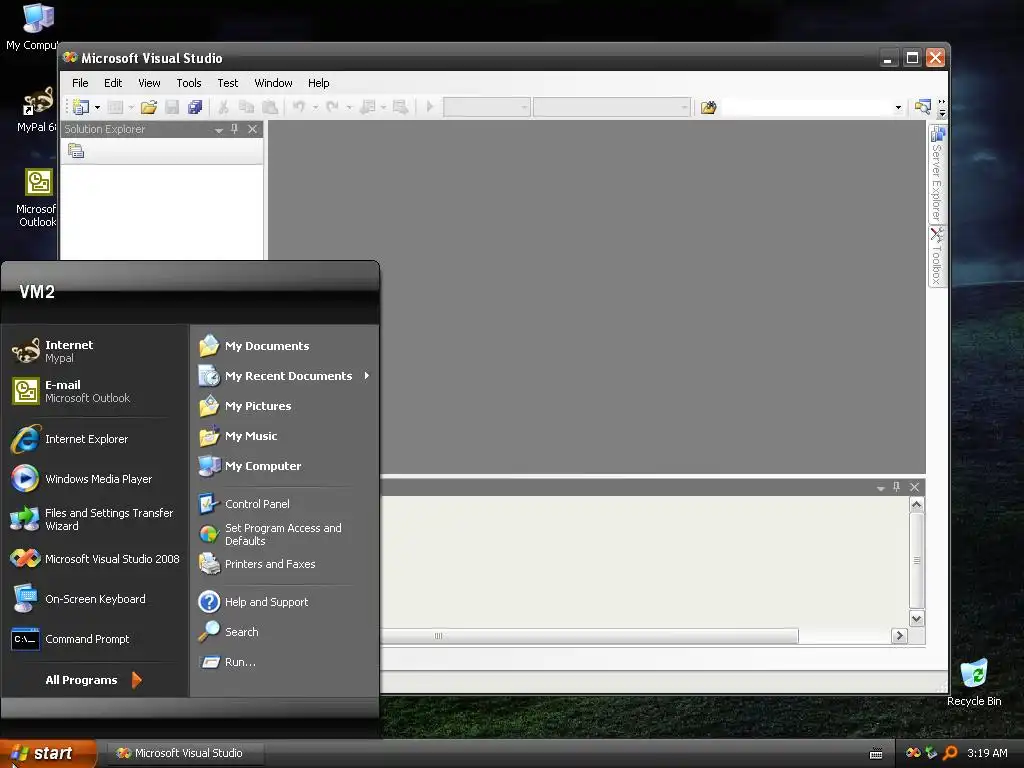Launch Mypal Internet browser from Start menu
Image resolution: width=1024 pixels, height=768 pixels.
[x=95, y=351]
